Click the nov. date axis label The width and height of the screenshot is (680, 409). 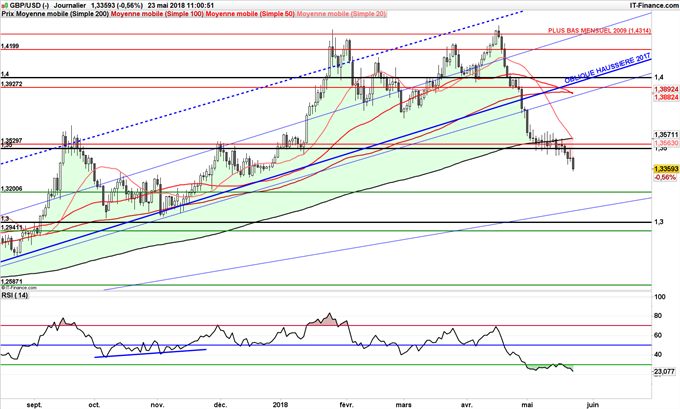157,405
